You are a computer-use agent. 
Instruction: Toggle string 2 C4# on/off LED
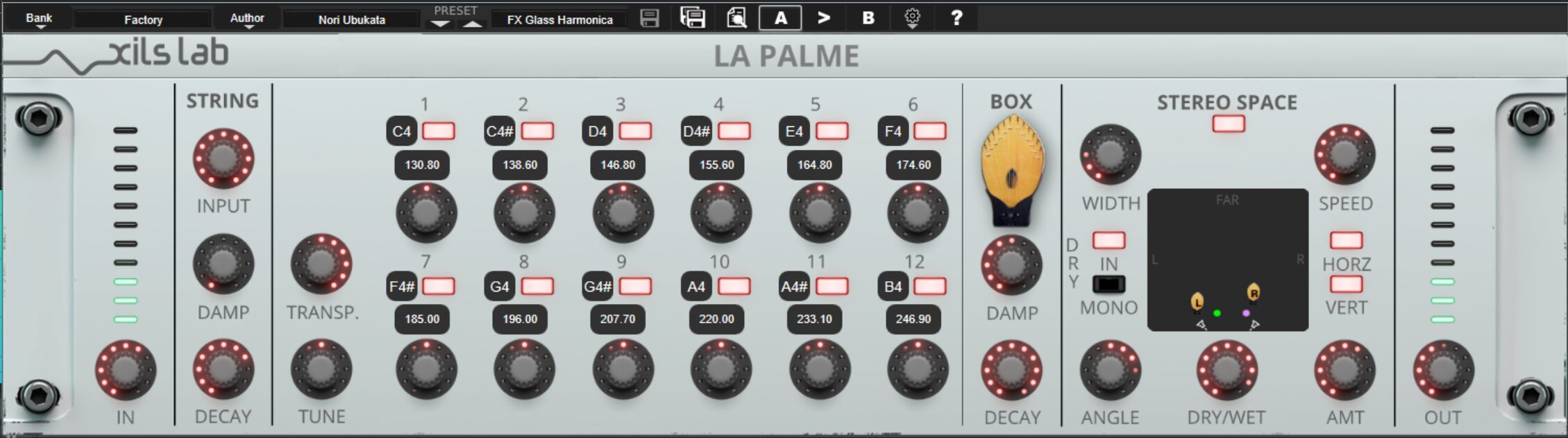tap(537, 130)
